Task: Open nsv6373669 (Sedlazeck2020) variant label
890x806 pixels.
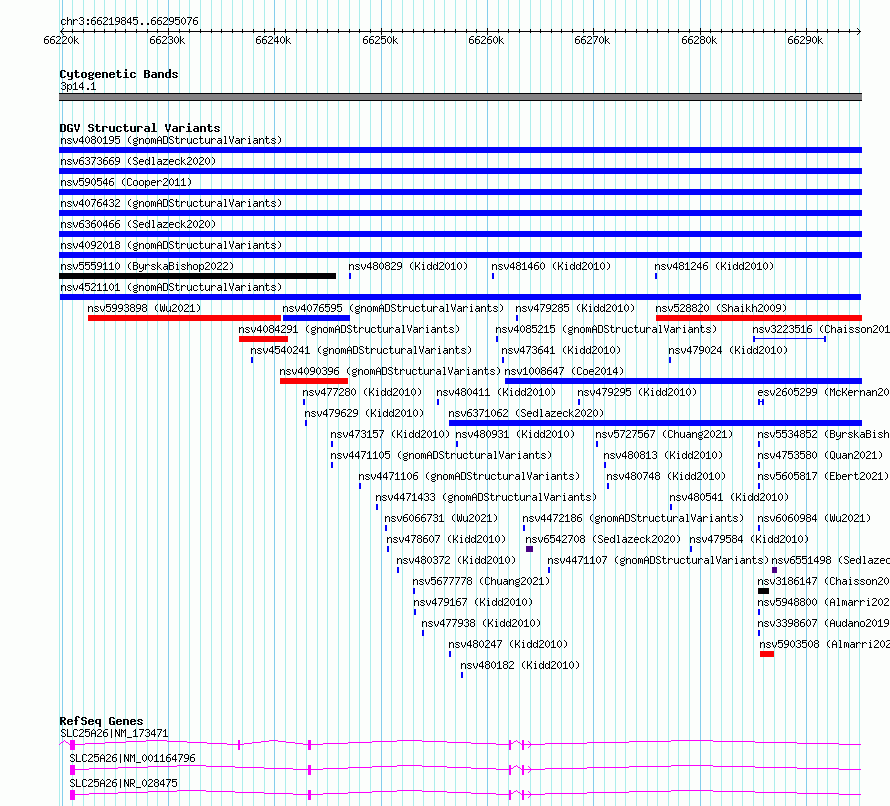Action: coord(138,161)
